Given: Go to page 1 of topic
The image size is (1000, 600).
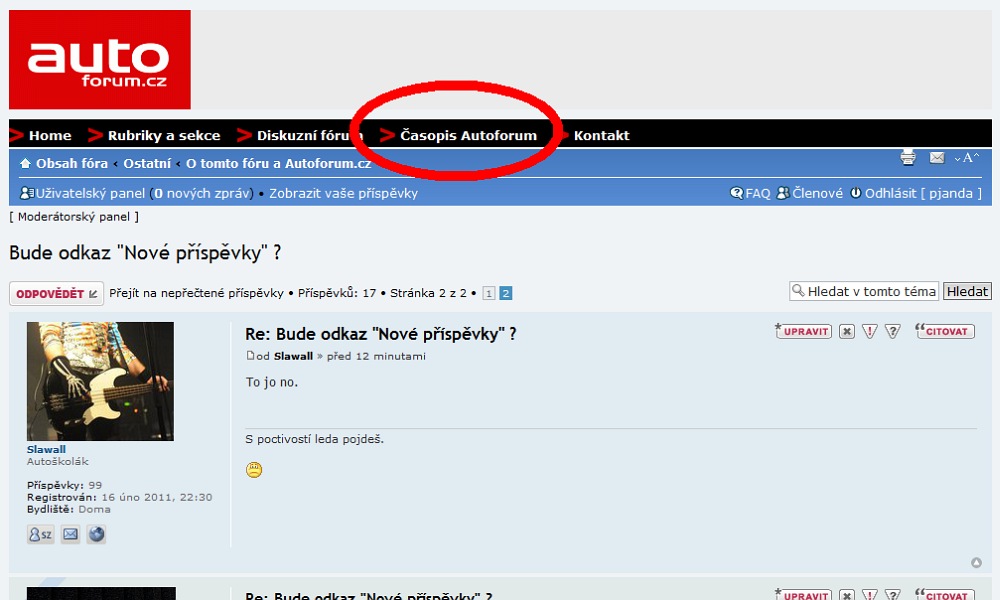Looking at the screenshot, I should pos(489,294).
